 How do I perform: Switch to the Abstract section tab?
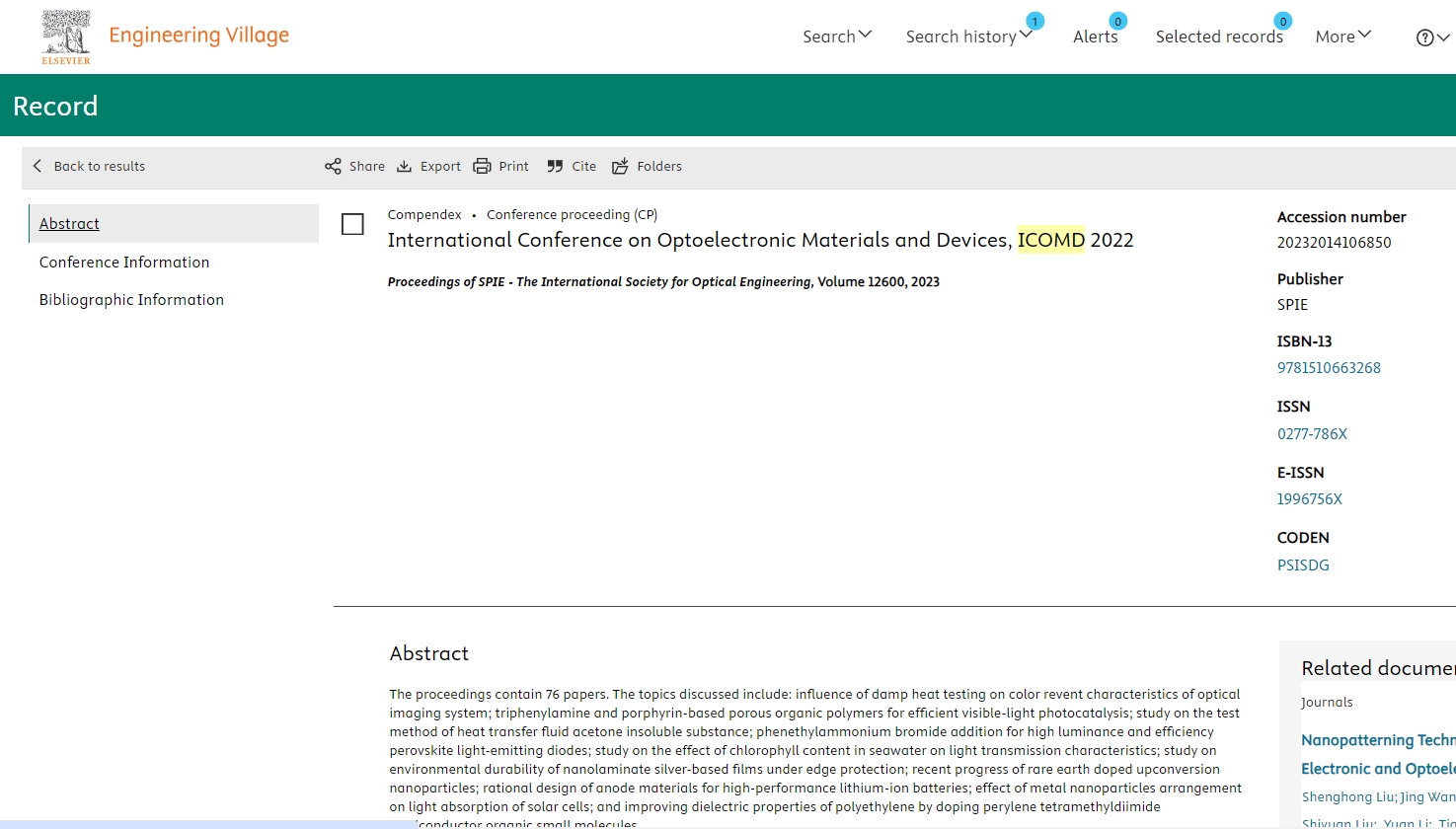coord(174,223)
